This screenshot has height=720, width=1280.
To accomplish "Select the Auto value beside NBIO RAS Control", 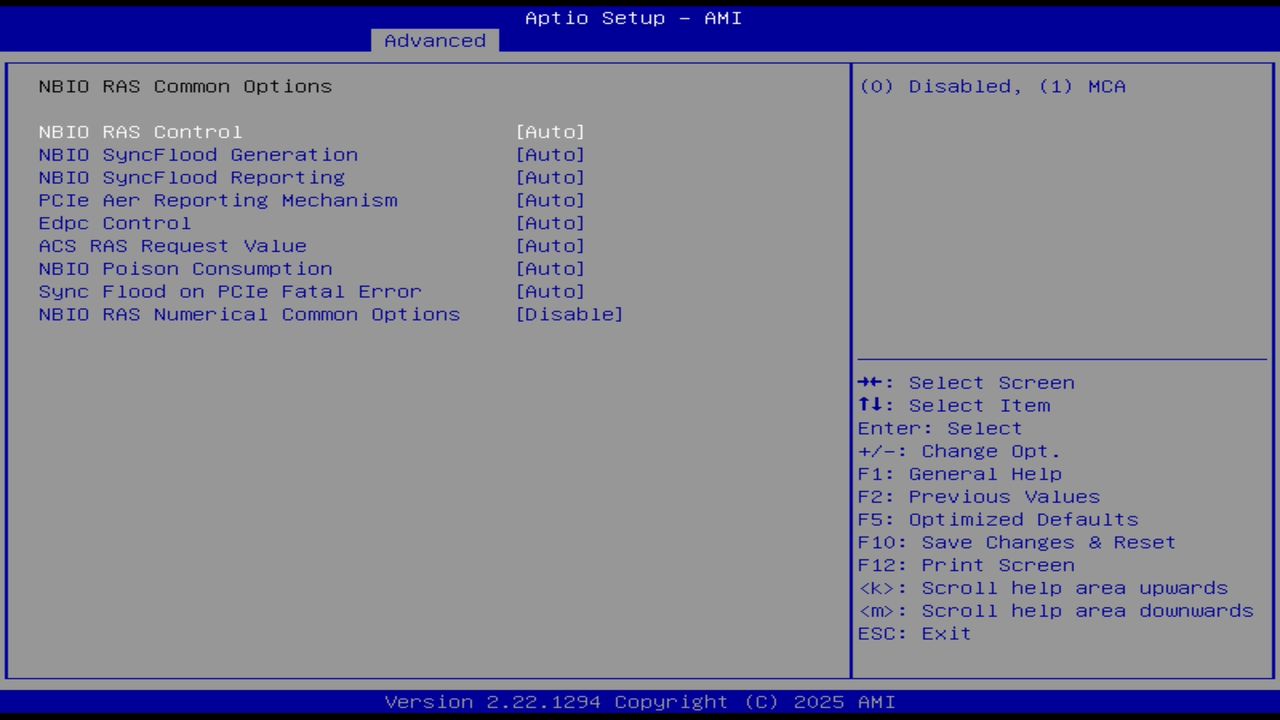I will coord(550,131).
